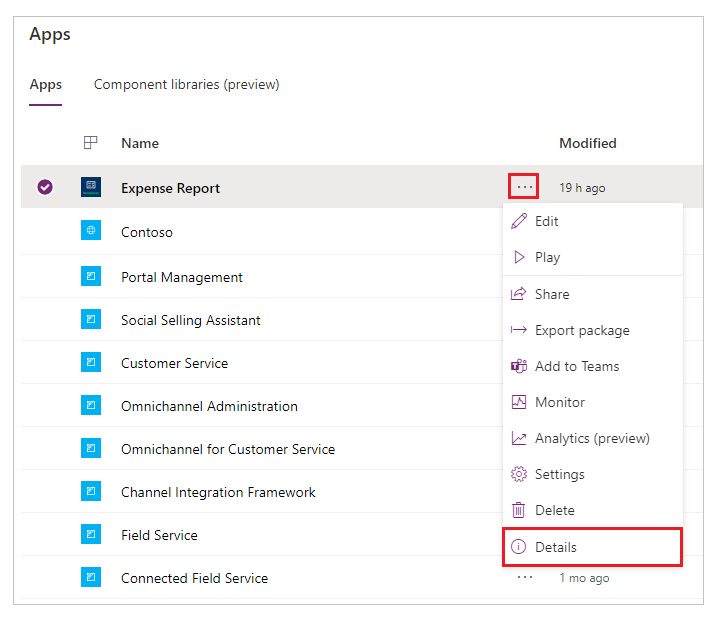720x622 pixels.
Task: Click the '19 h ago' modified time
Action: point(582,188)
